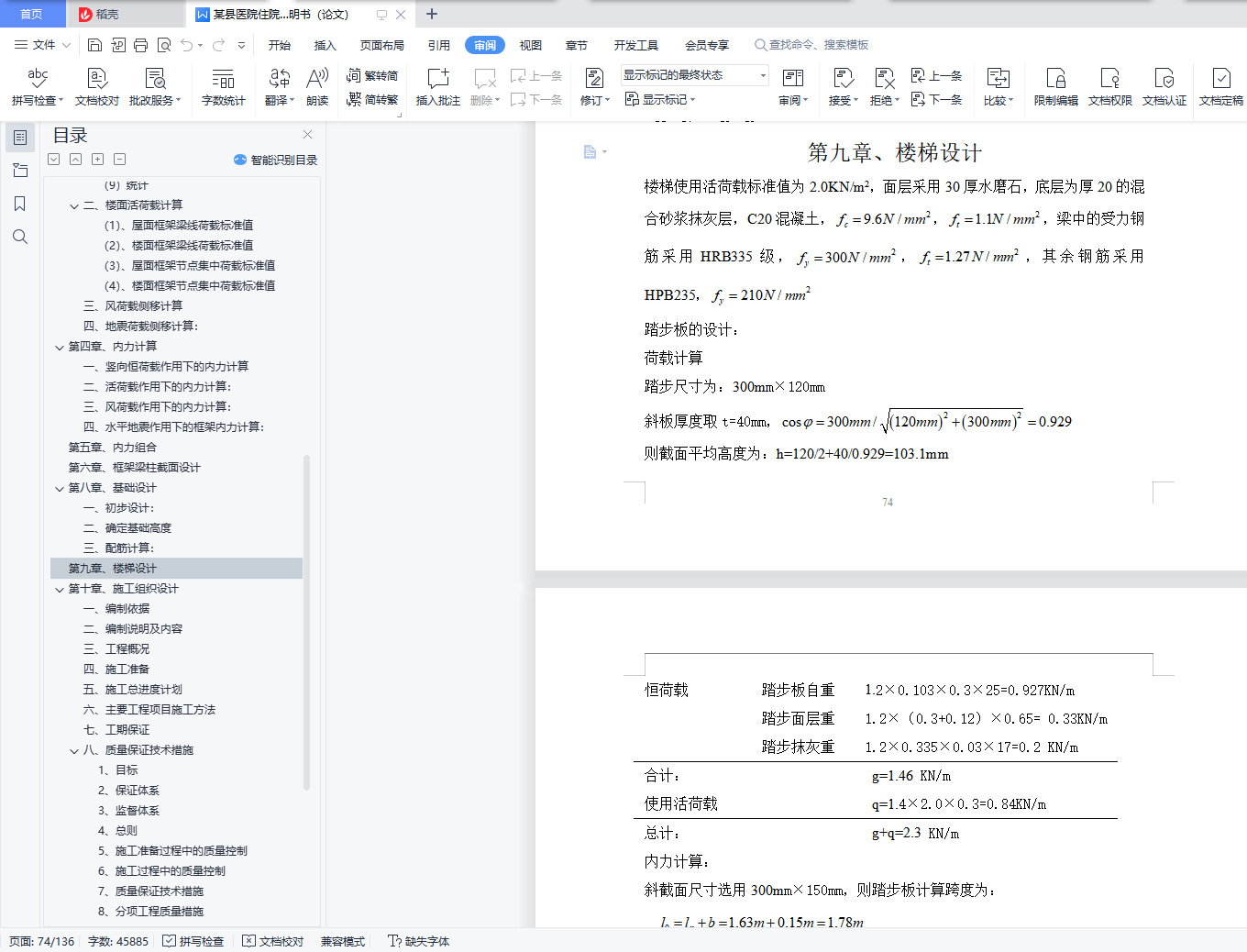Switch to the 开始 ribbon tab
The image size is (1247, 952).
point(280,45)
